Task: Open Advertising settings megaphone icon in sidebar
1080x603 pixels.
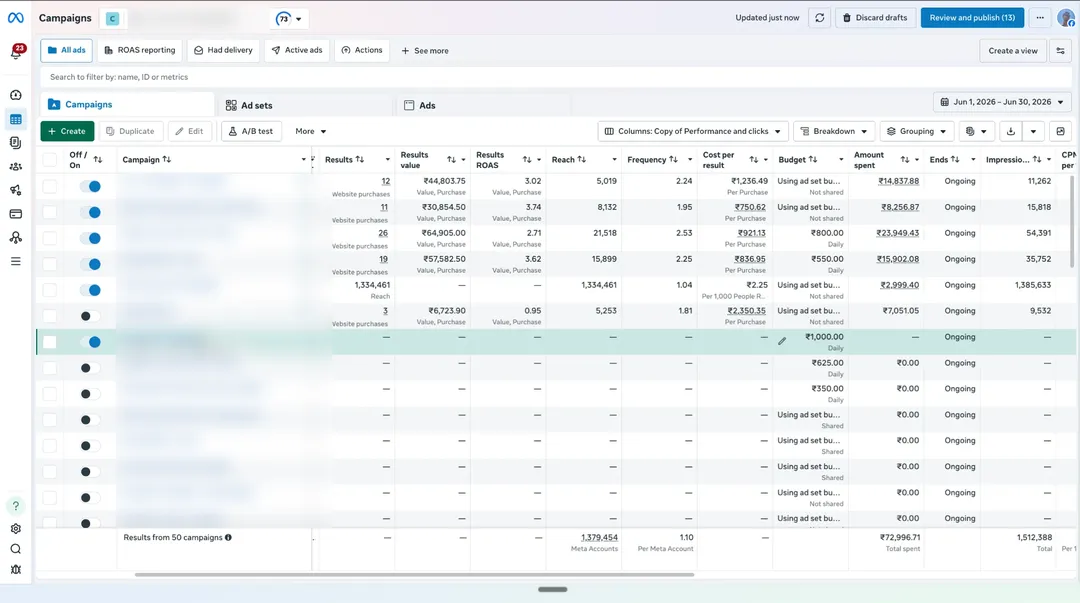Action: [x=16, y=190]
